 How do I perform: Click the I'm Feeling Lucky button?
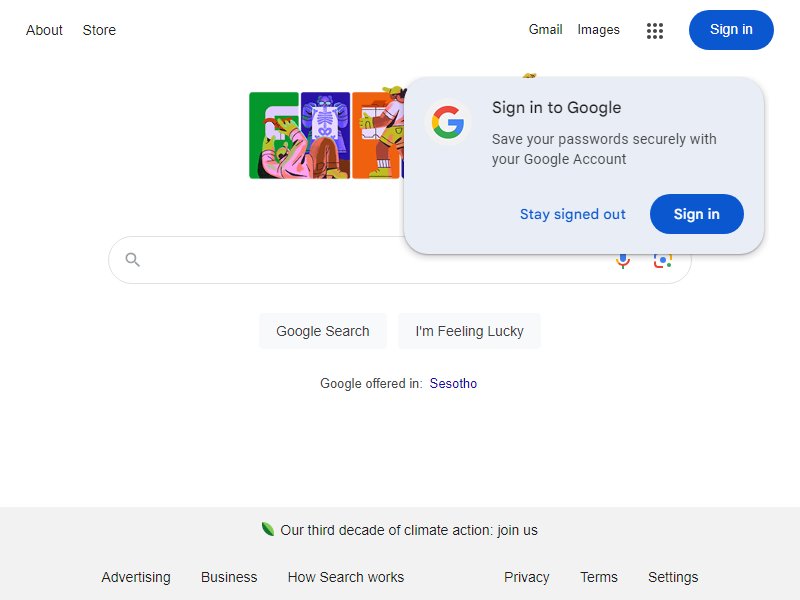click(x=469, y=331)
